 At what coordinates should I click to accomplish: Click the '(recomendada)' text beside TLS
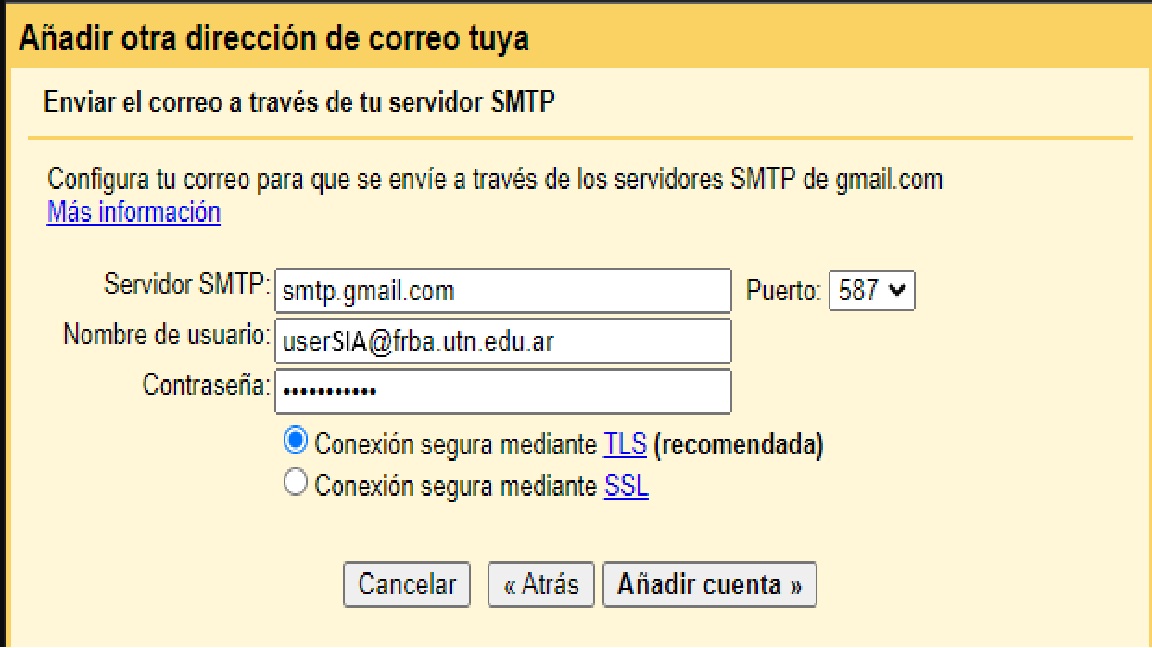(739, 443)
